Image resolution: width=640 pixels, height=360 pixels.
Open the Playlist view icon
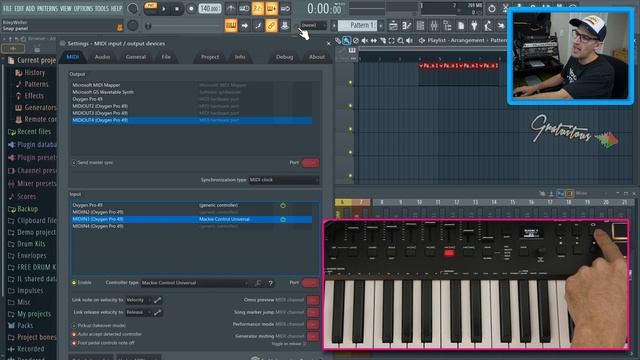point(393,25)
